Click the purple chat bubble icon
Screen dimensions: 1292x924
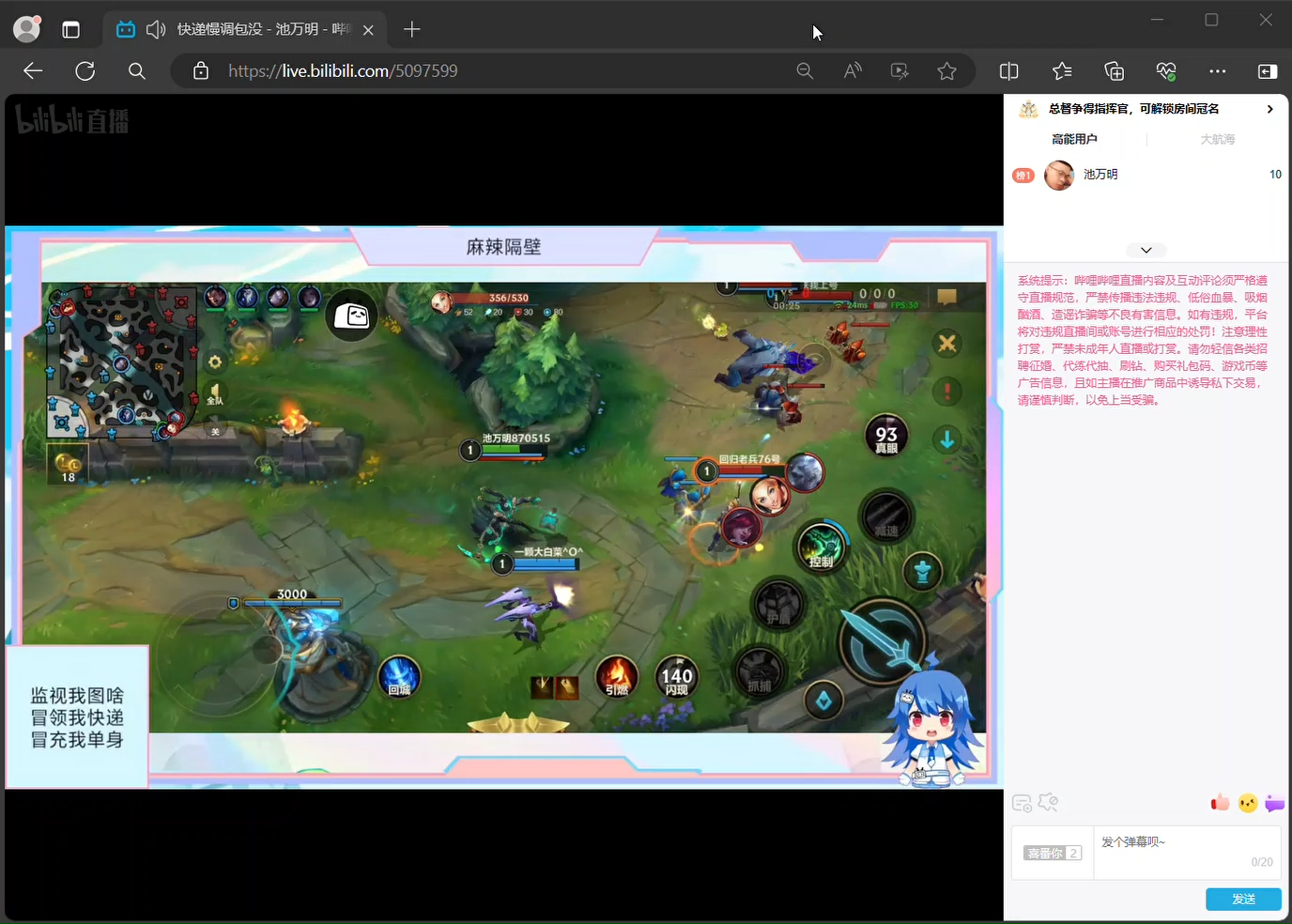pyautogui.click(x=1274, y=803)
